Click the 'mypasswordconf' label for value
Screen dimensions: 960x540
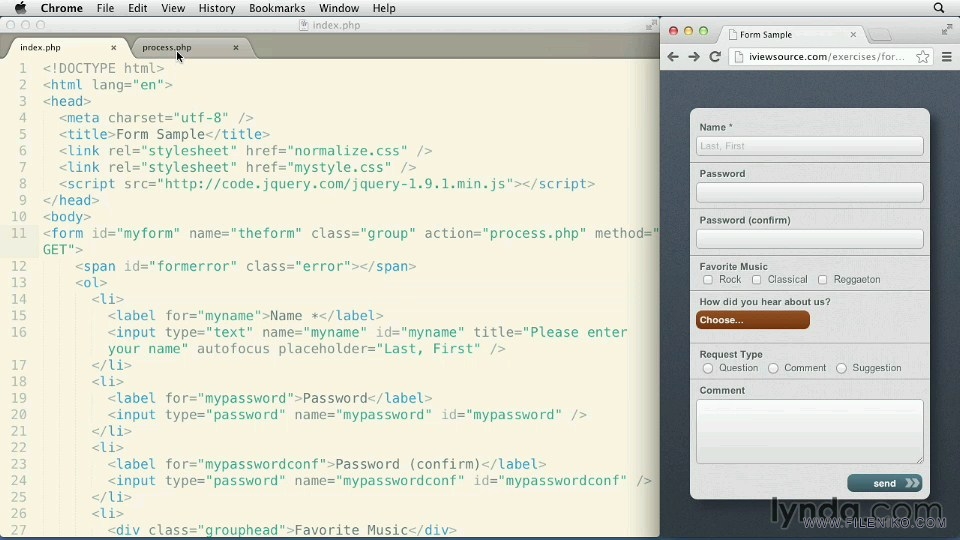click(262, 464)
